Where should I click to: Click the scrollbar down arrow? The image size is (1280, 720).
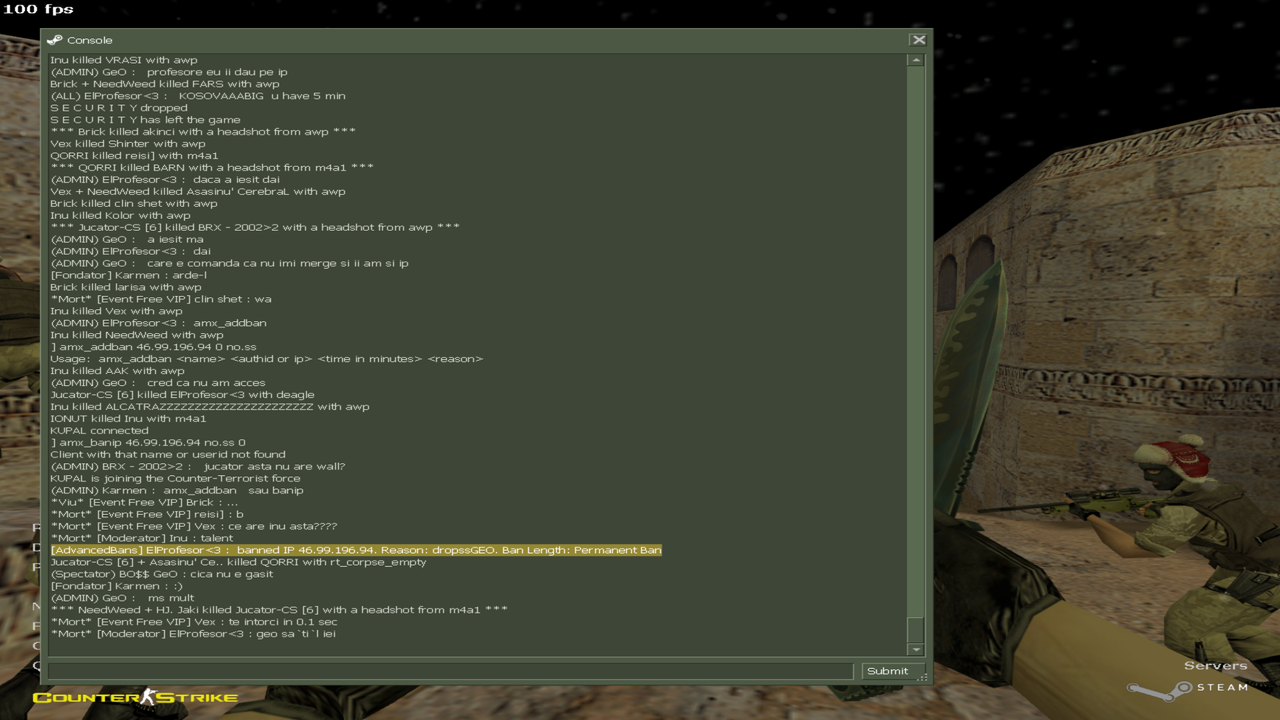913,648
